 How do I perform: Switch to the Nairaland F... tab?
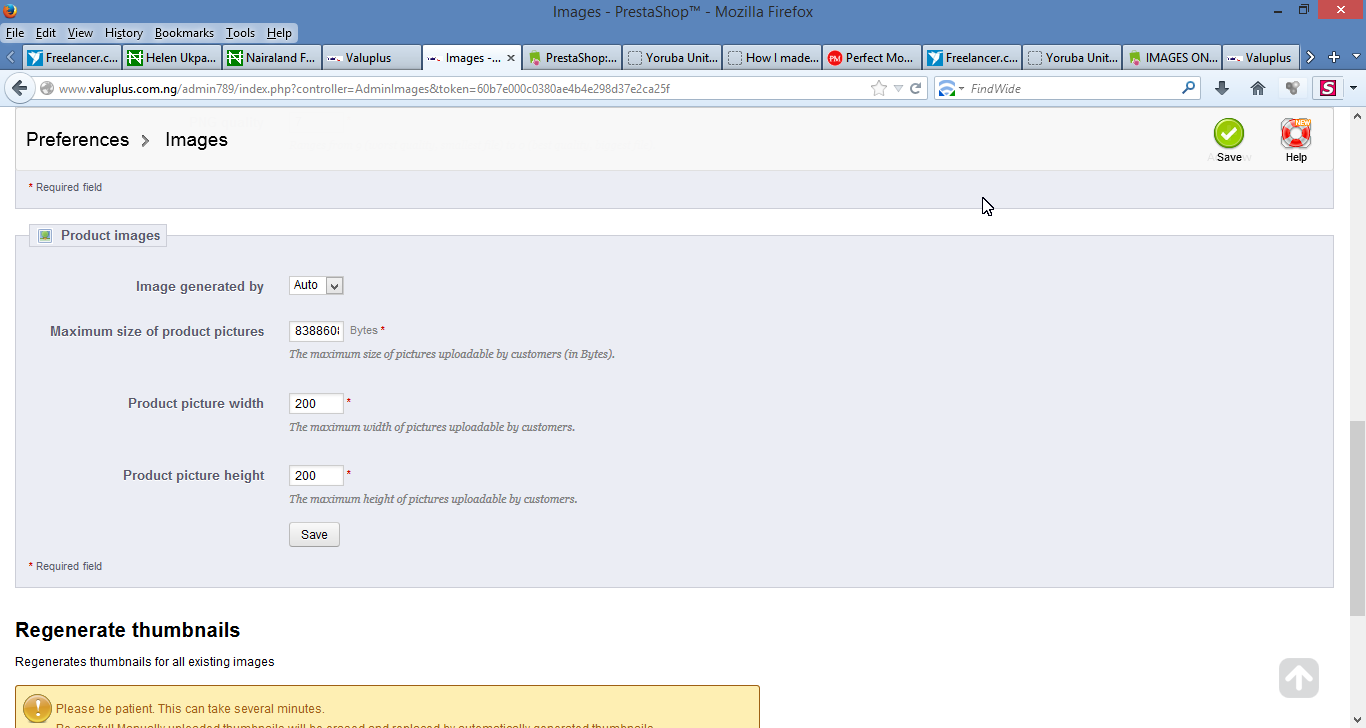(272, 58)
